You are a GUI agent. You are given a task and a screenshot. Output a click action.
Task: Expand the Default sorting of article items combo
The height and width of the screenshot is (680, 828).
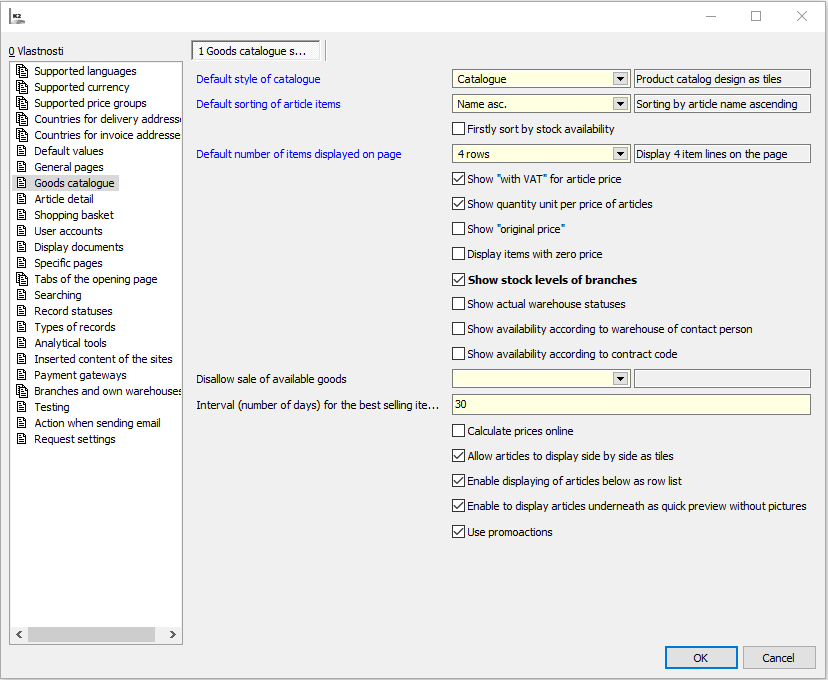(620, 104)
